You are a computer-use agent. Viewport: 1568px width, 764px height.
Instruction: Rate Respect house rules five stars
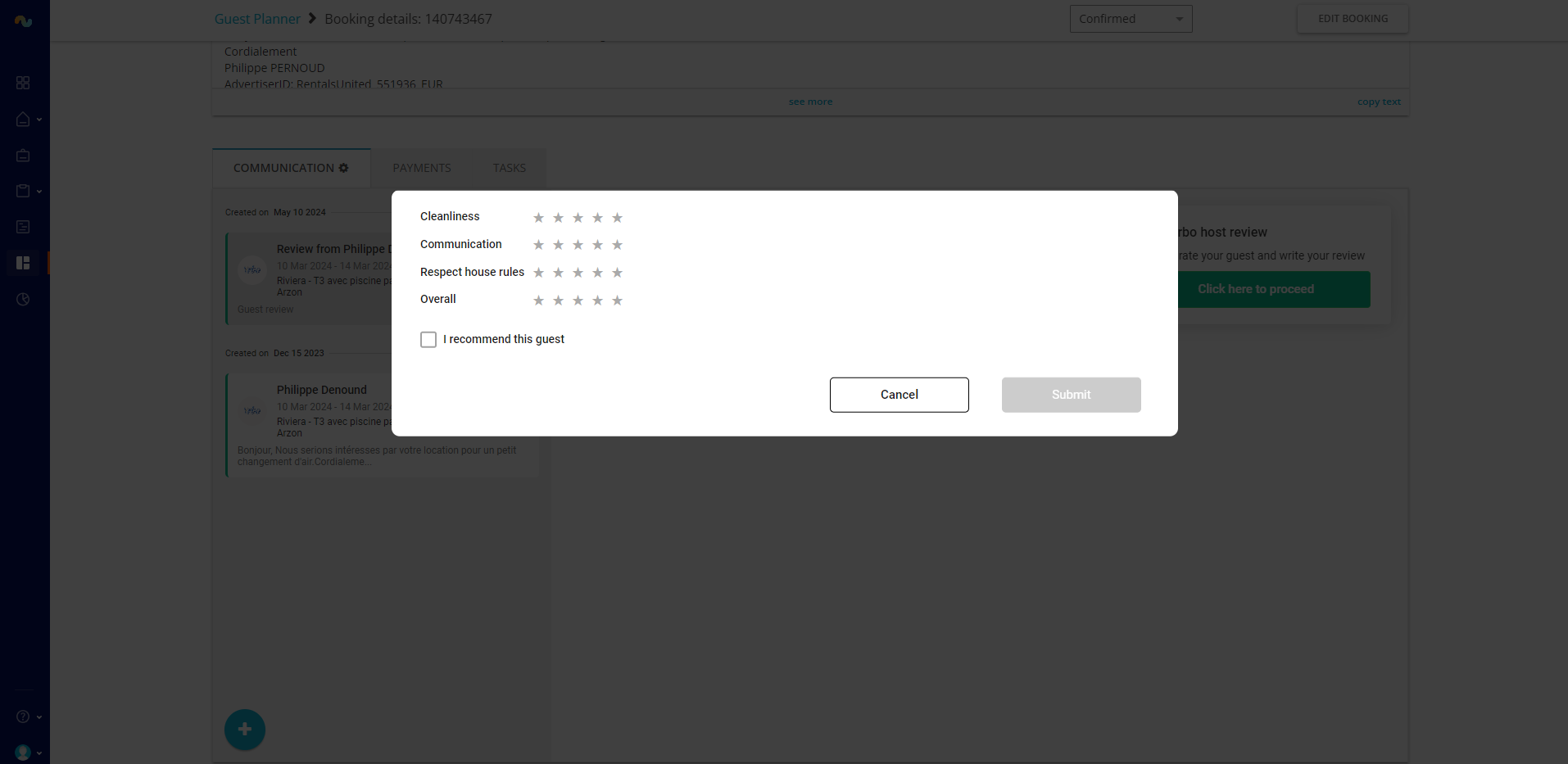(617, 273)
